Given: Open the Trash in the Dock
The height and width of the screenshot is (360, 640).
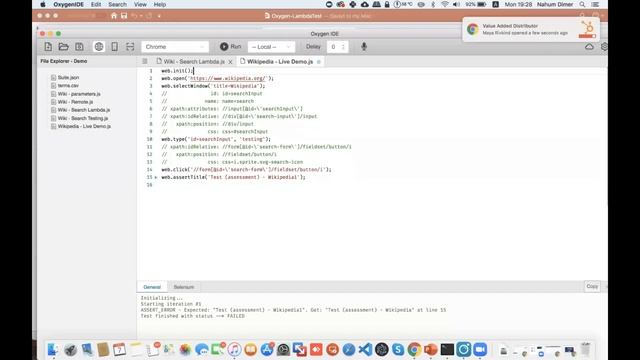Looking at the screenshot, I should (x=586, y=349).
